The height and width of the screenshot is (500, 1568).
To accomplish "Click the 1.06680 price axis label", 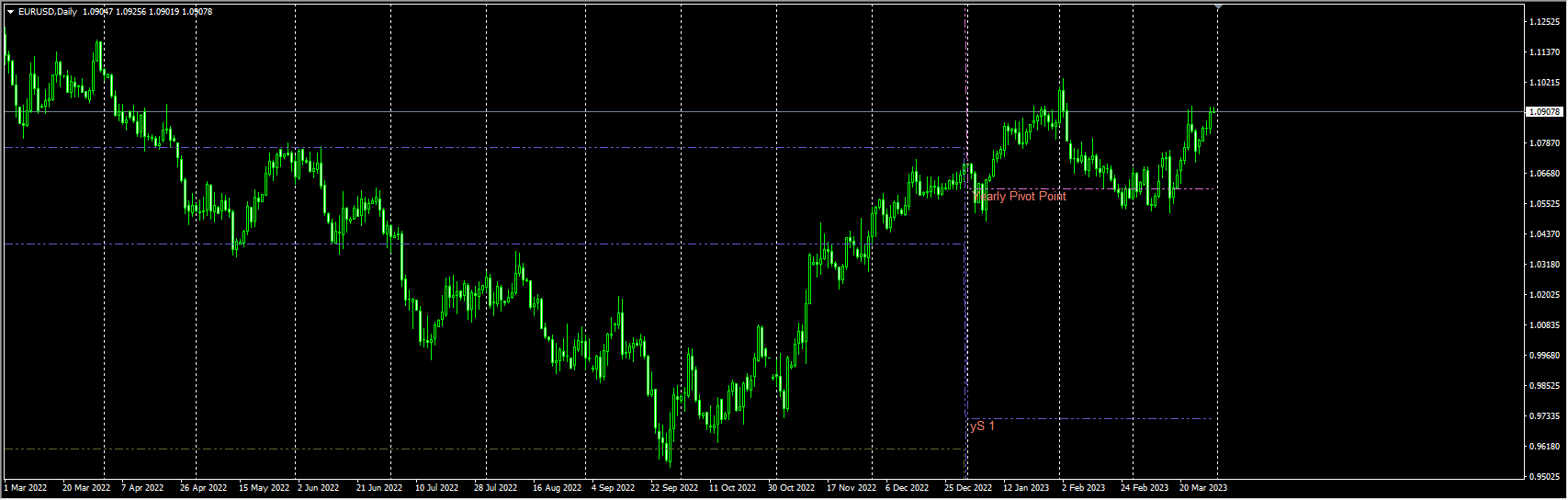I will pos(1546,174).
